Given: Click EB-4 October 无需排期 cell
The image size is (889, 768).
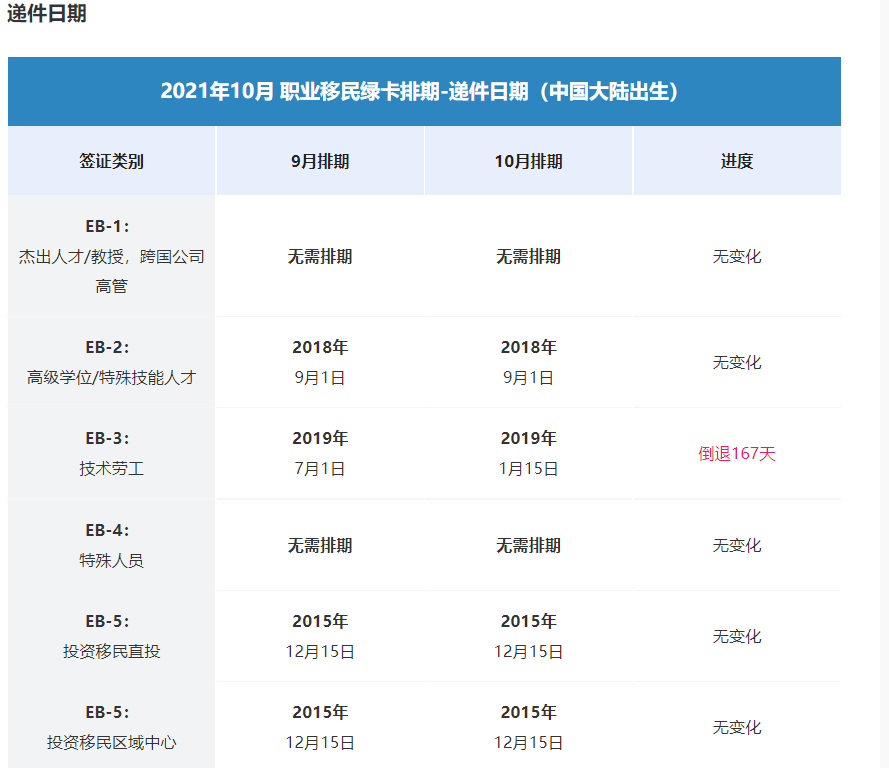Looking at the screenshot, I should click(528, 545).
